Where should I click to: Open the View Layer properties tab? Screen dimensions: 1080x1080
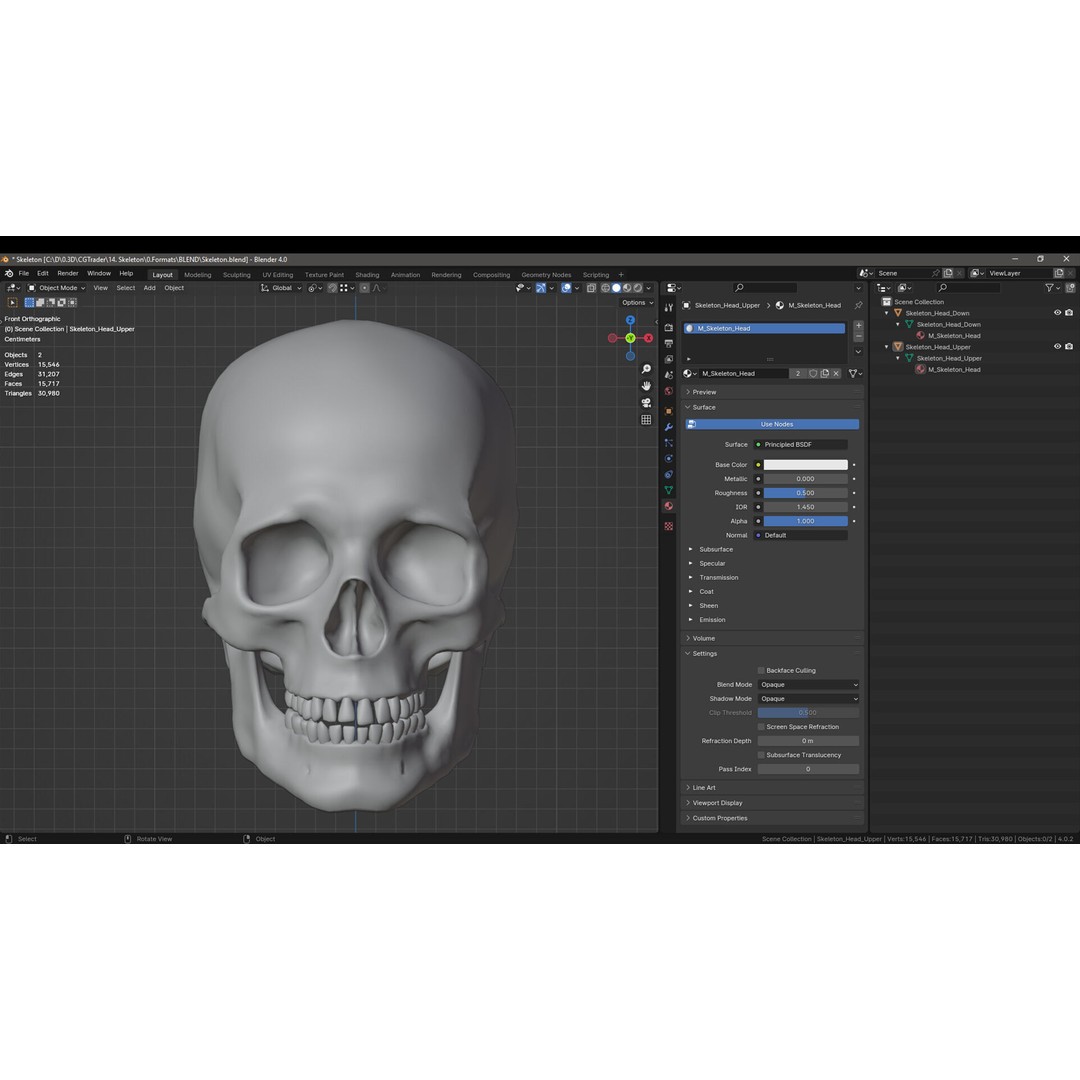click(668, 359)
